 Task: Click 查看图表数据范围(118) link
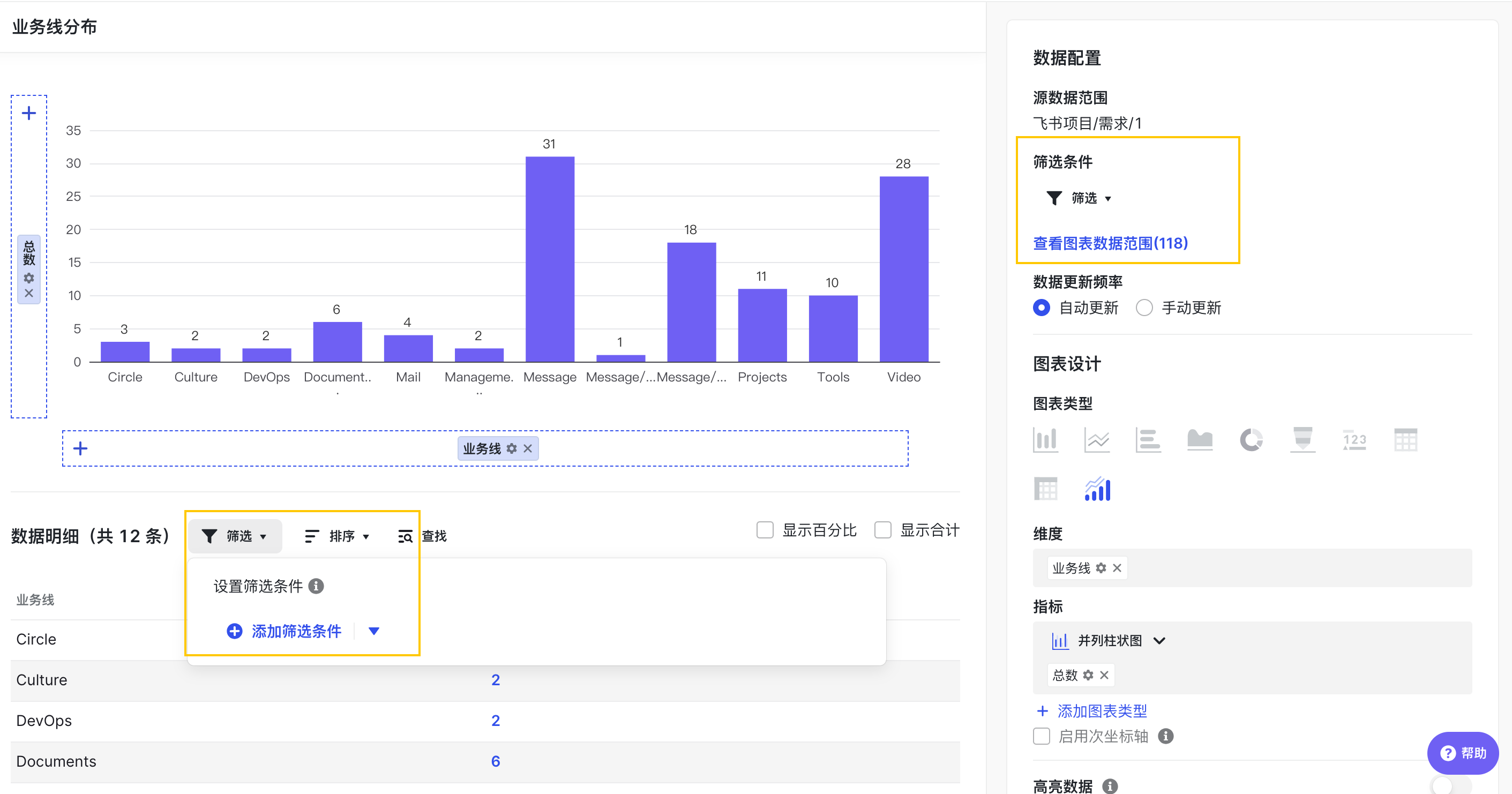(1111, 244)
